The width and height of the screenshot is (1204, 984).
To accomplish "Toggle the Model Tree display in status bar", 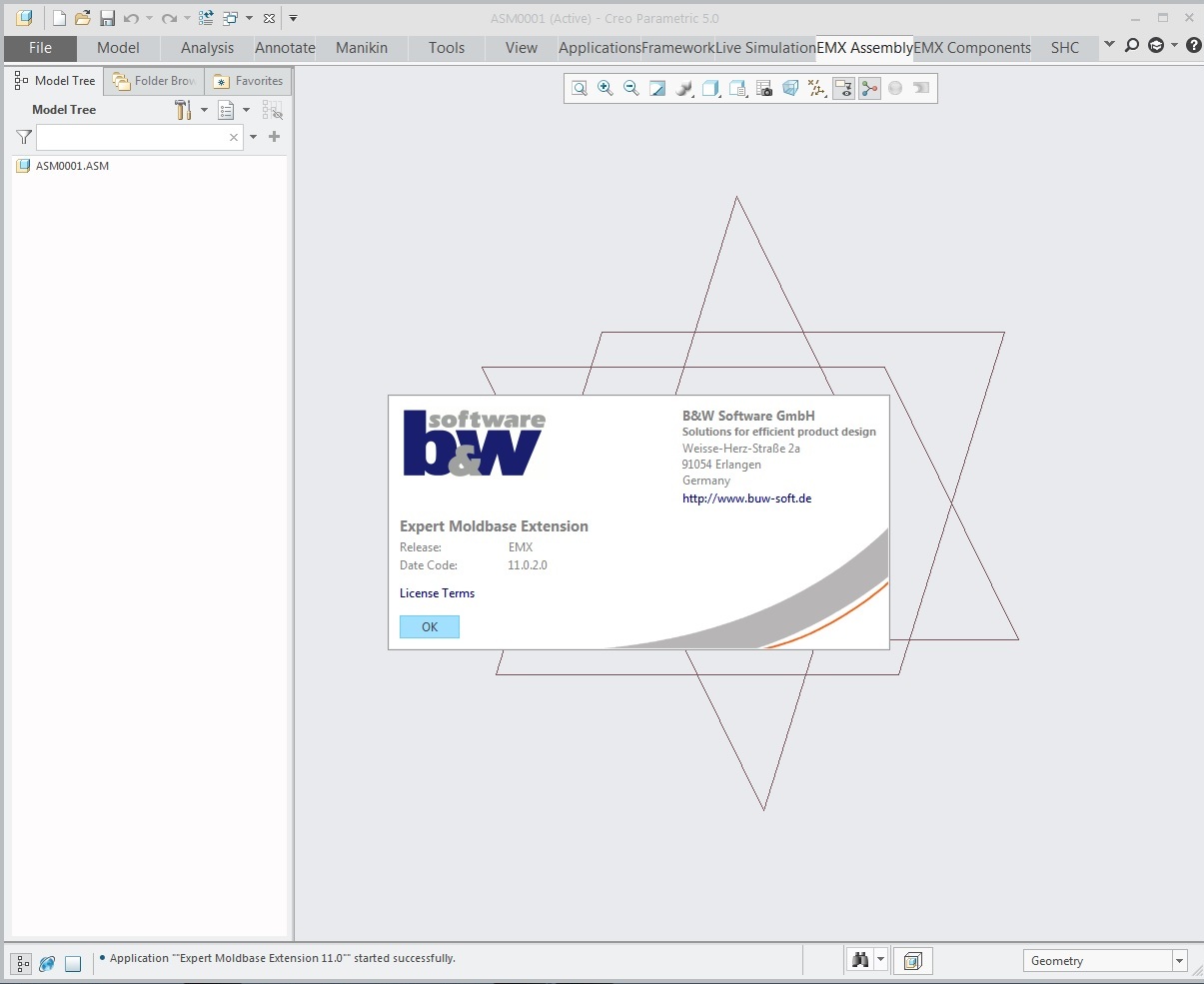I will click(22, 963).
